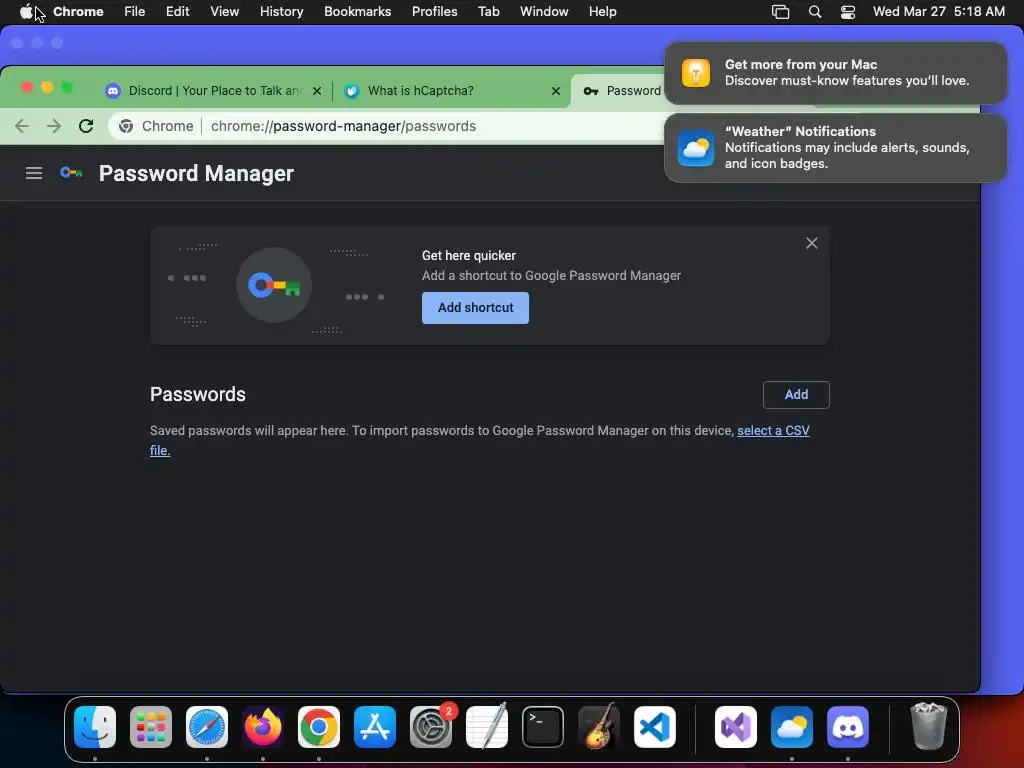Open Control Center in the menu bar

pos(848,11)
